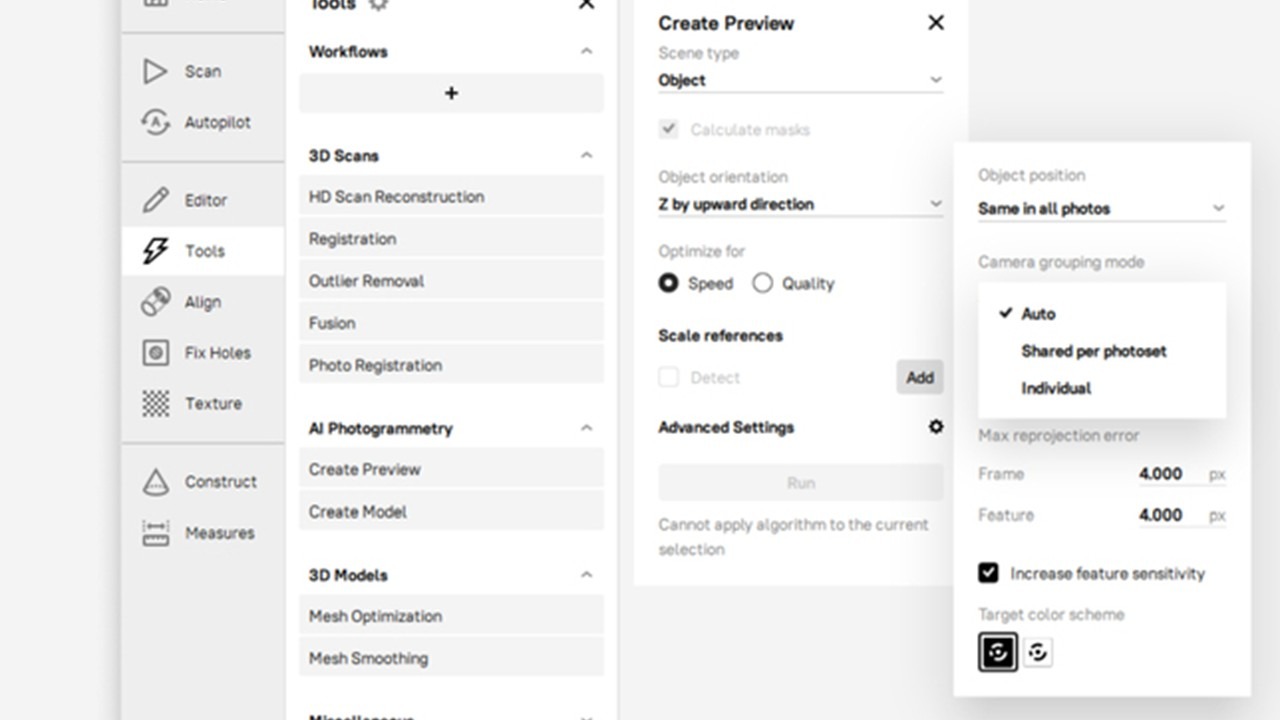Open the Scan panel icon
This screenshot has width=1280, height=720.
tap(155, 71)
